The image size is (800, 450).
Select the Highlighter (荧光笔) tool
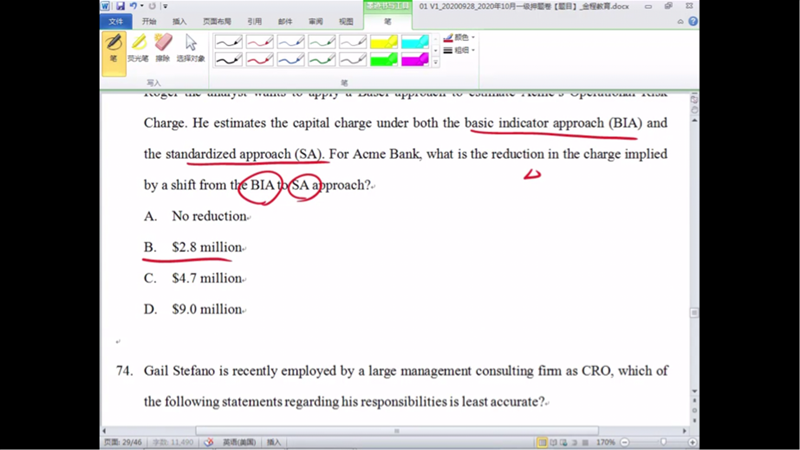(139, 48)
